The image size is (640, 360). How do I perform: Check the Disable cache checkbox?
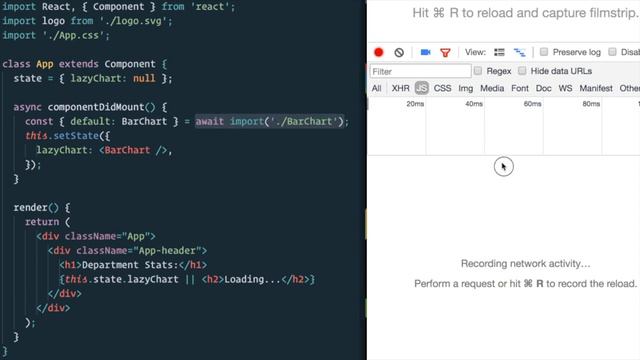click(x=612, y=52)
